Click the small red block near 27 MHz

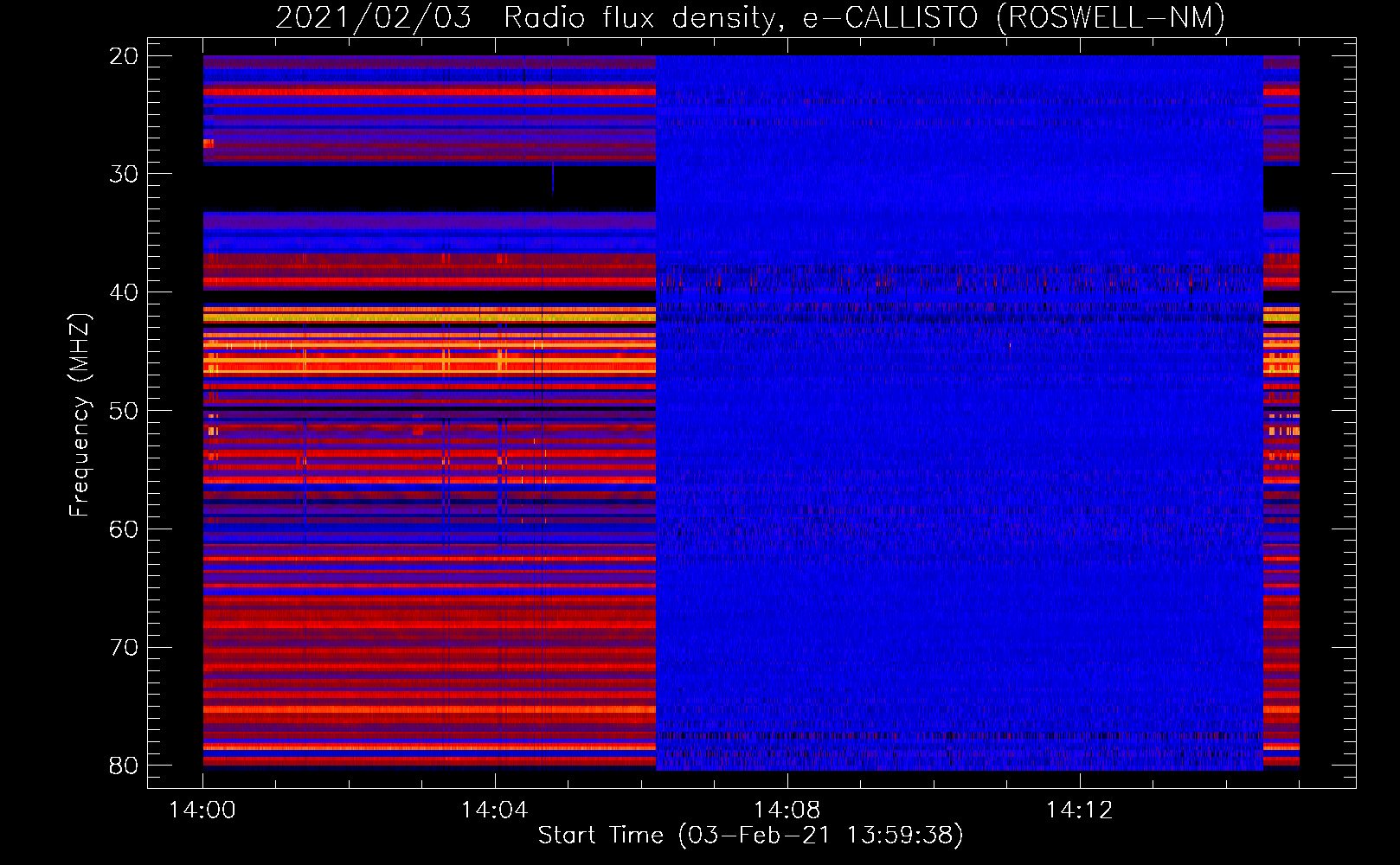pyautogui.click(x=209, y=144)
